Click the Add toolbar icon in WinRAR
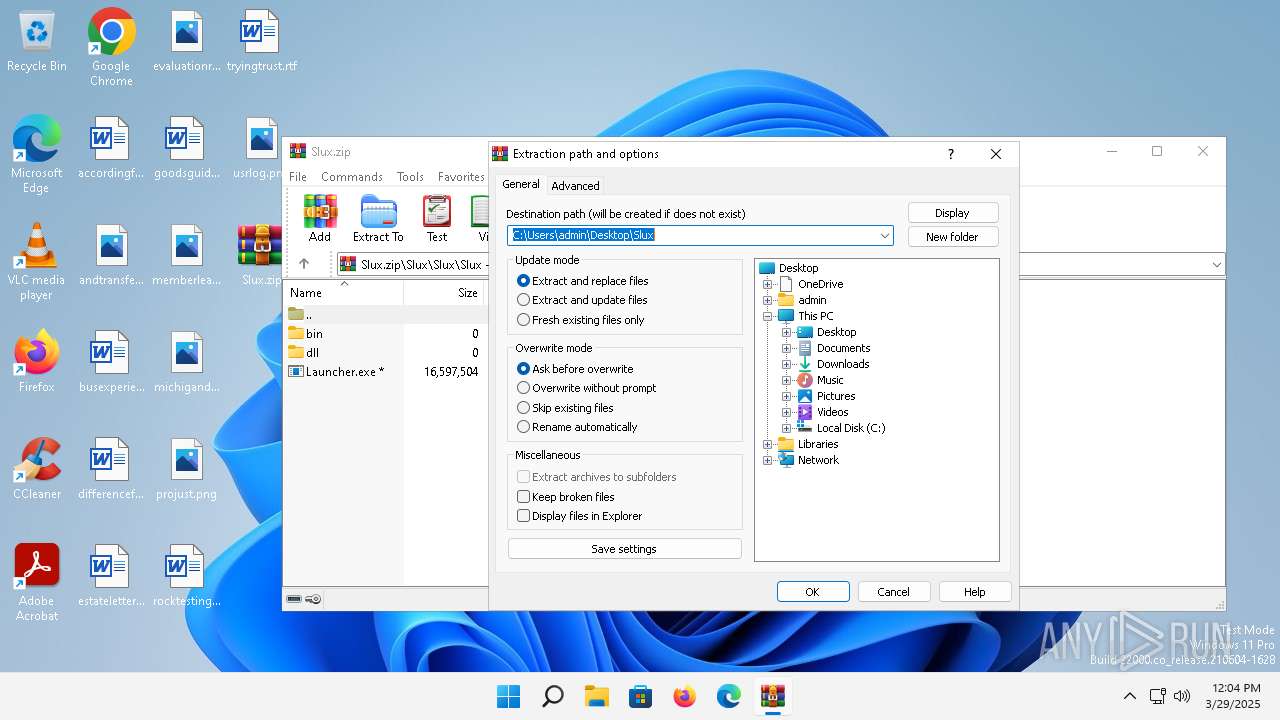This screenshot has width=1280, height=720. coord(320,219)
